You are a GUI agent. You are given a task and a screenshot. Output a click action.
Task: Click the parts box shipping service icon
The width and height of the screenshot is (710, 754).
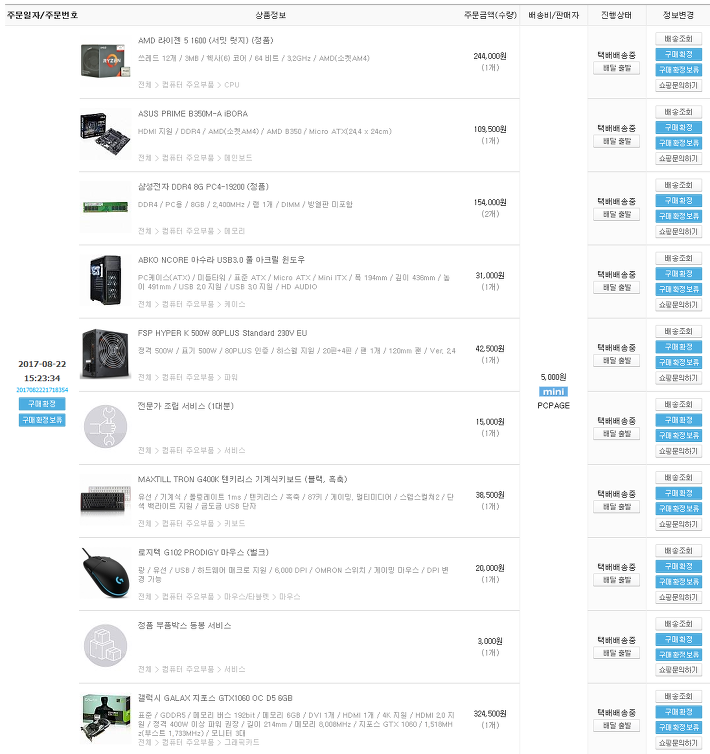(105, 645)
